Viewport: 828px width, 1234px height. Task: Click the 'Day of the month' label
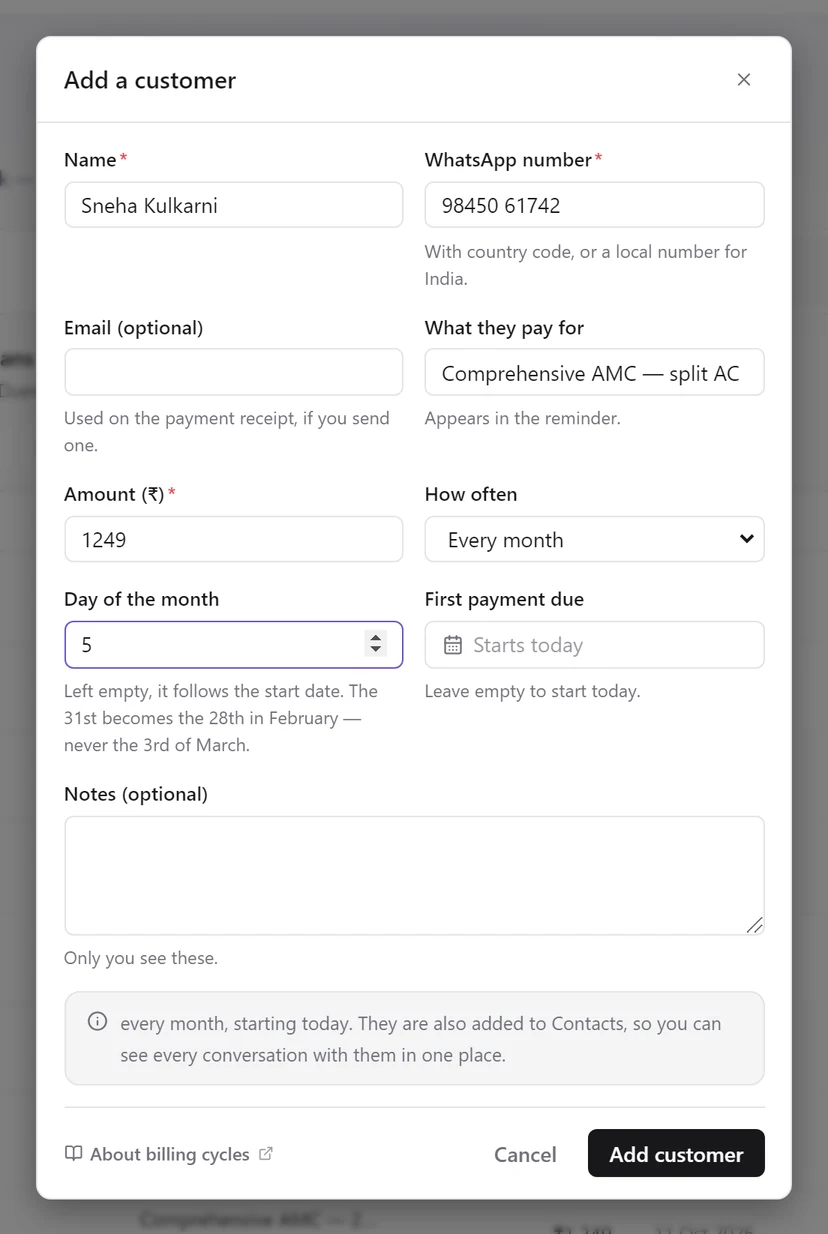[x=141, y=599]
